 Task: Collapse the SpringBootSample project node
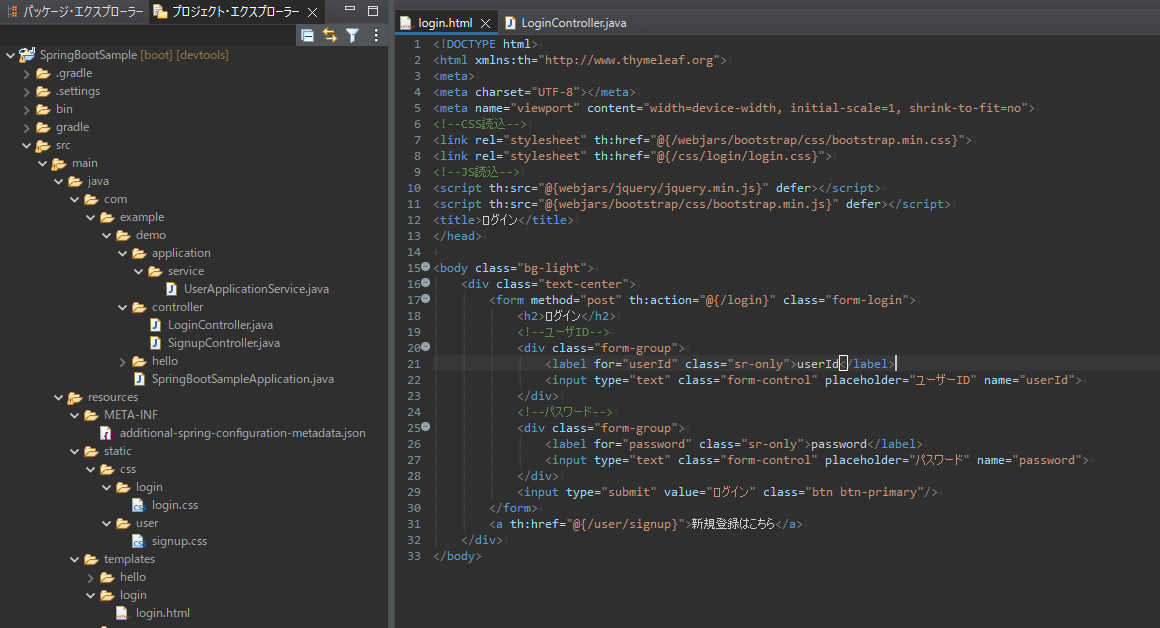[x=10, y=55]
